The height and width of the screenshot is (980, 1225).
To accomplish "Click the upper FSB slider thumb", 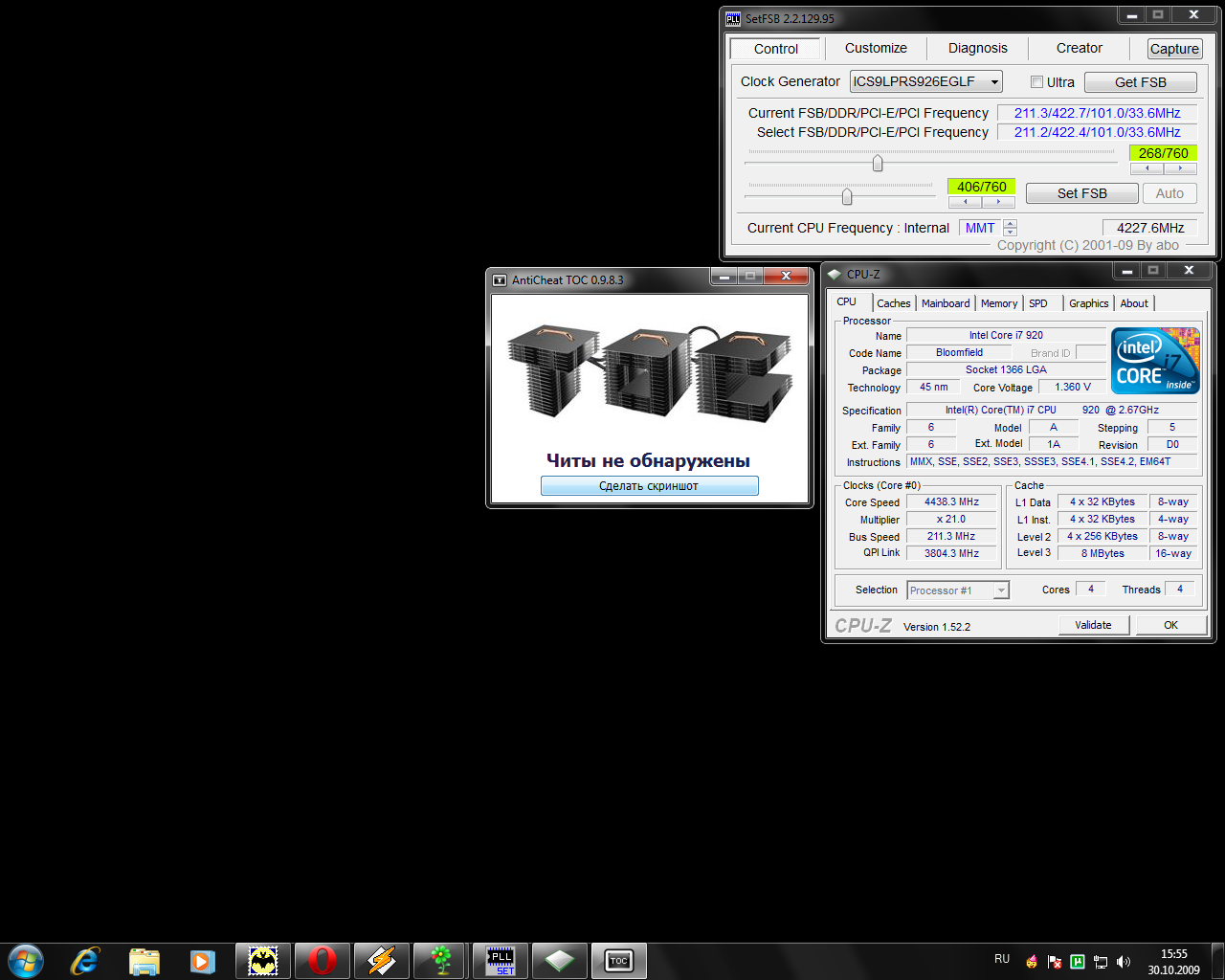I will pyautogui.click(x=878, y=164).
